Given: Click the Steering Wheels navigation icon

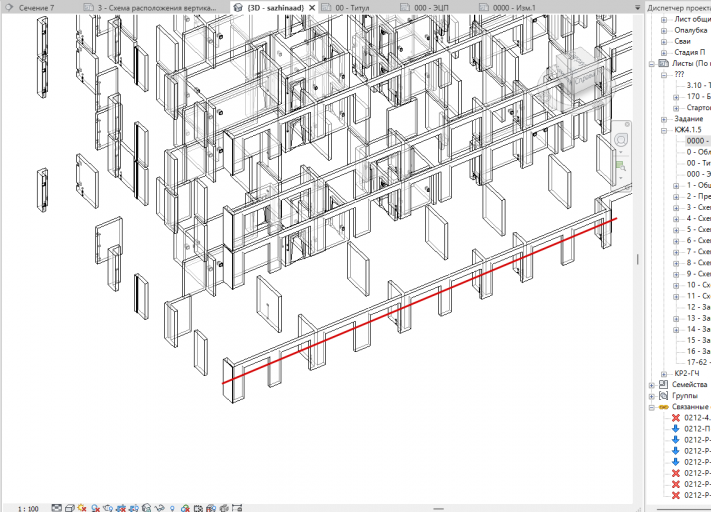Looking at the screenshot, I should pyautogui.click(x=621, y=139).
